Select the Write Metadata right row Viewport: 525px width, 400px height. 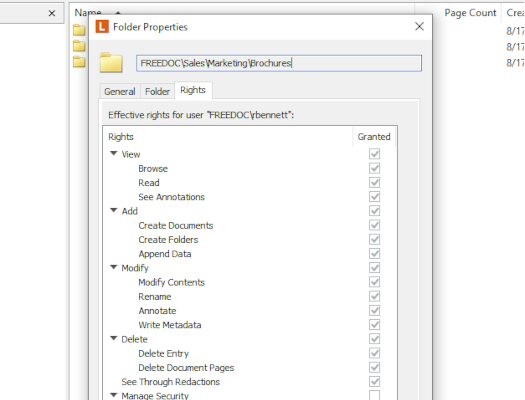[170, 325]
